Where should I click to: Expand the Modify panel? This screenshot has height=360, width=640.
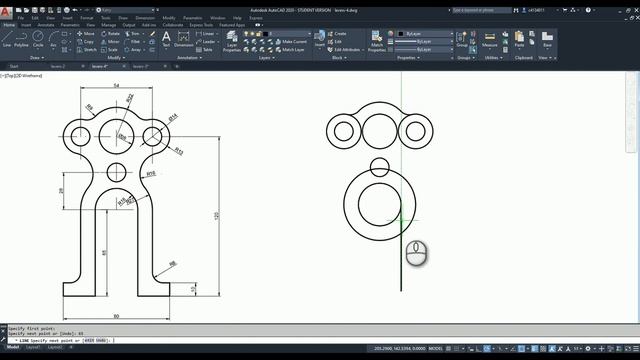[x=116, y=58]
